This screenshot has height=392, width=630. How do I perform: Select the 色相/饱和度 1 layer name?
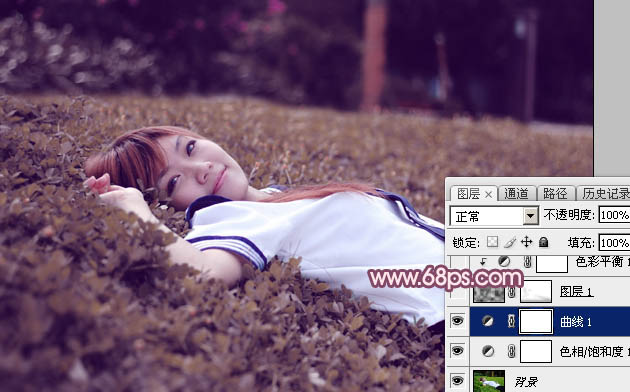tap(594, 351)
